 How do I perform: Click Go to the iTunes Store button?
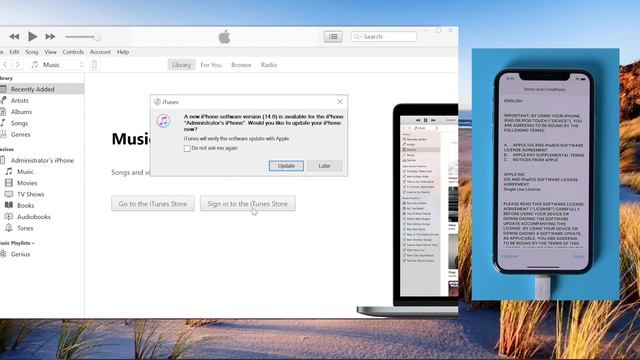click(x=153, y=204)
